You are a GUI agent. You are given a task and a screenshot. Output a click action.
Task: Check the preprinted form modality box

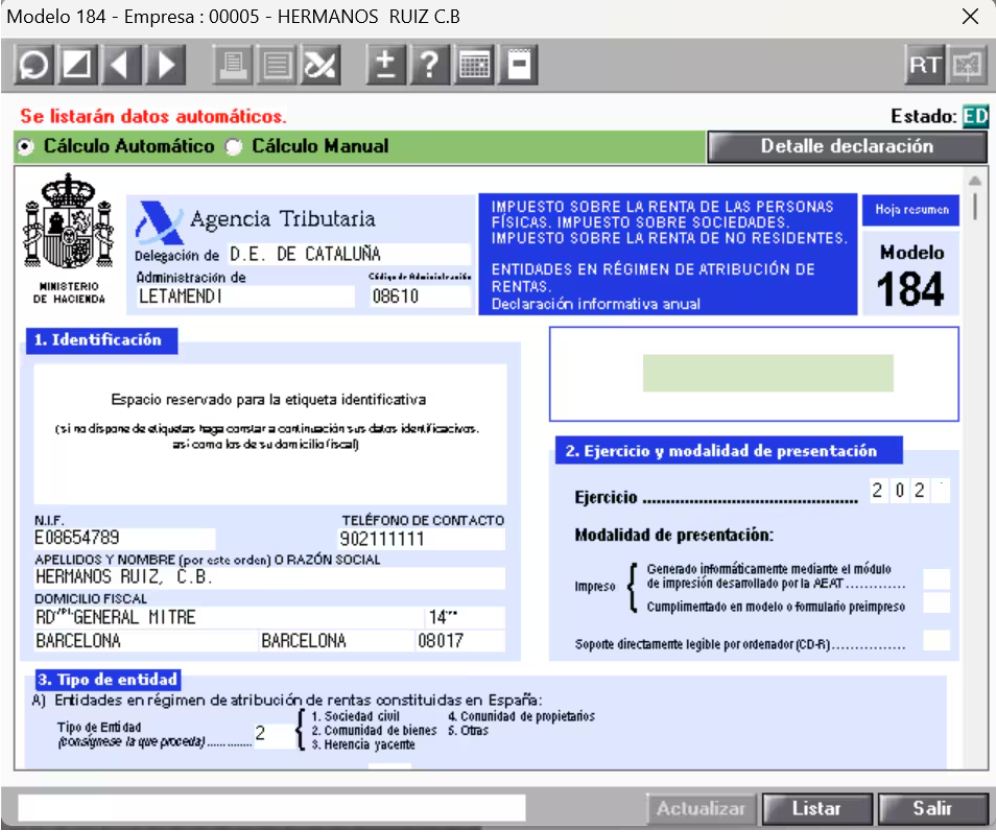[936, 603]
